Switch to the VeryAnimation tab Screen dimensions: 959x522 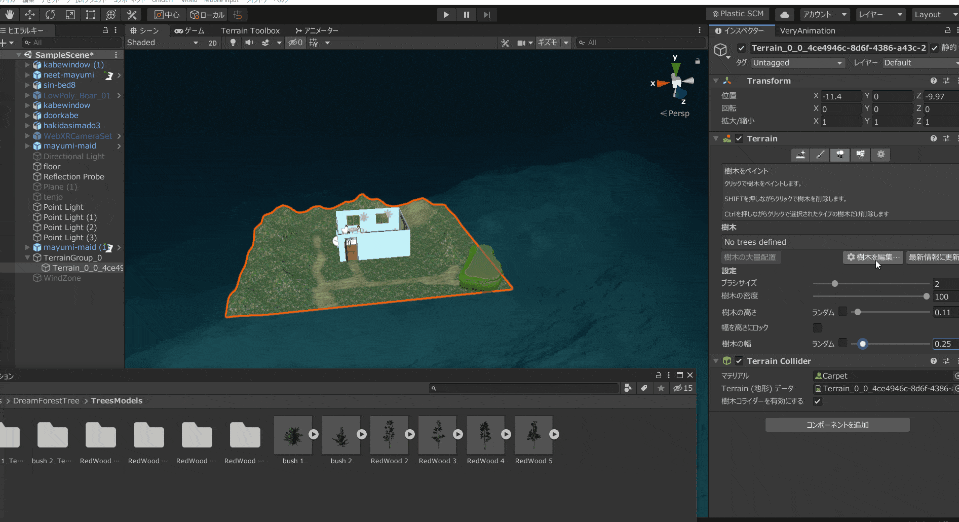point(807,31)
